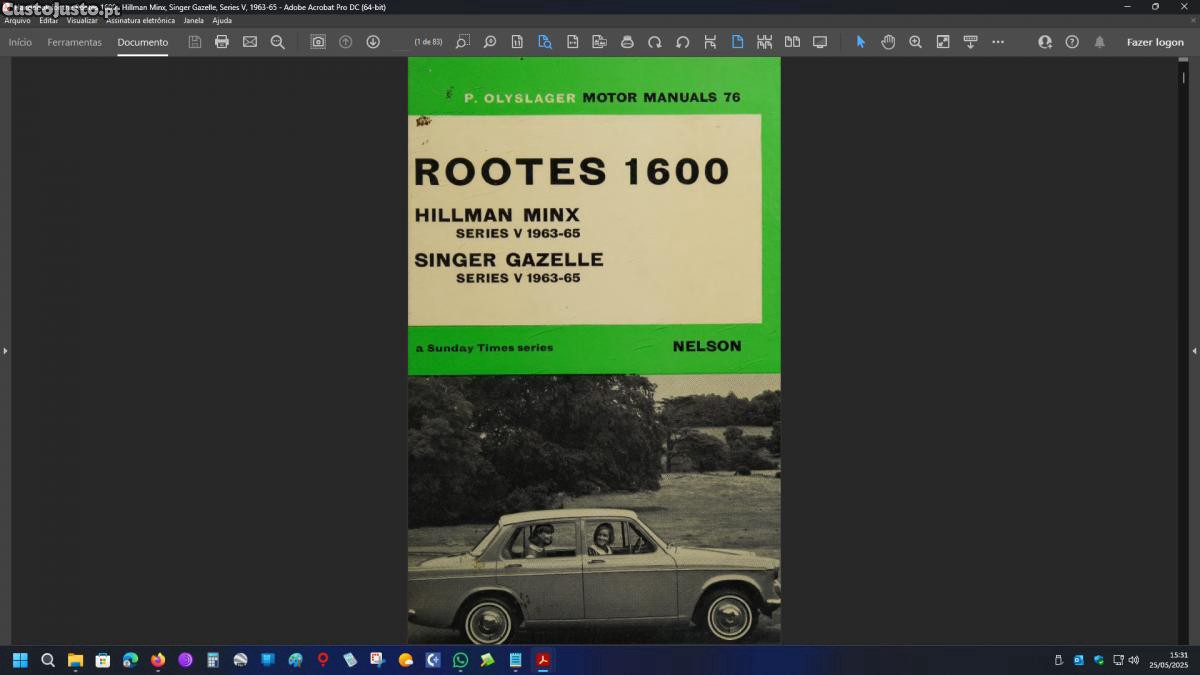Toggle single page view mode
The height and width of the screenshot is (675, 1200).
coord(737,42)
